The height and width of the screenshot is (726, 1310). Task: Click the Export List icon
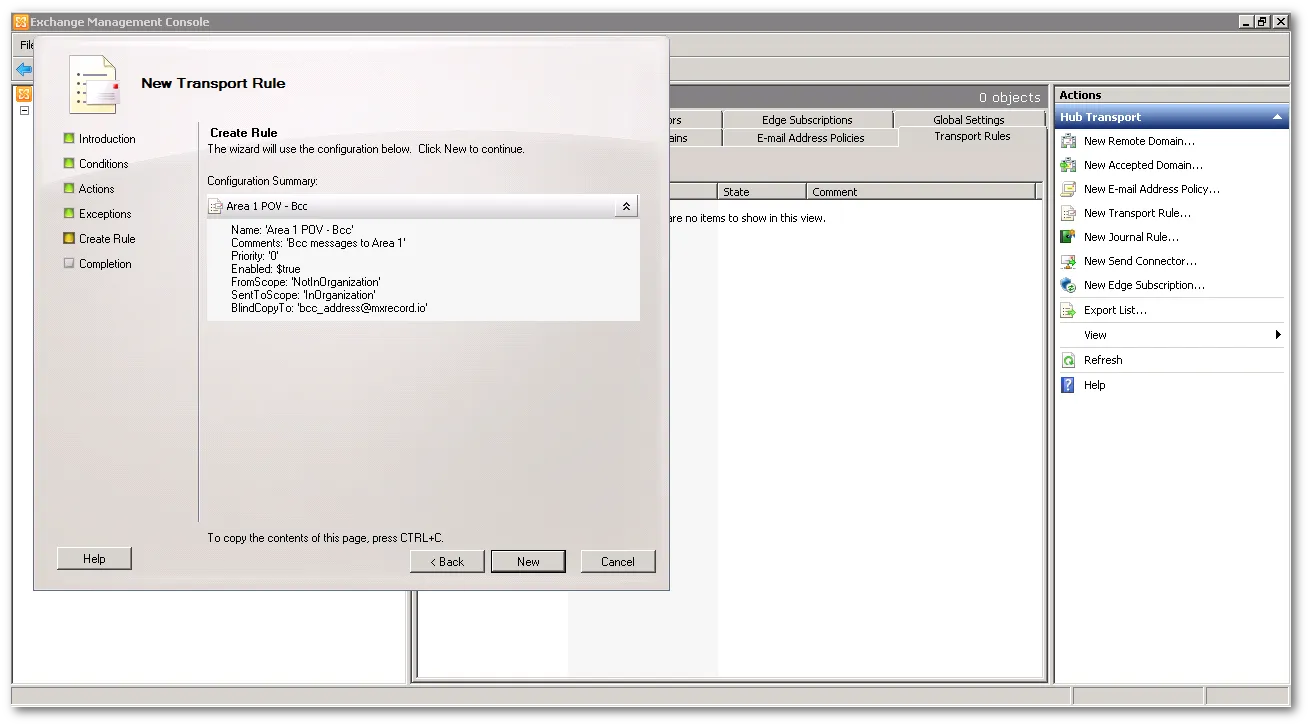pyautogui.click(x=1068, y=310)
